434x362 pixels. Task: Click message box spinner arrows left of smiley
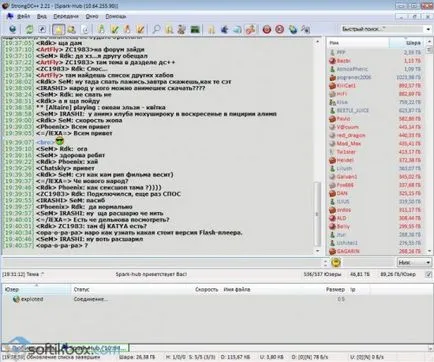click(325, 262)
